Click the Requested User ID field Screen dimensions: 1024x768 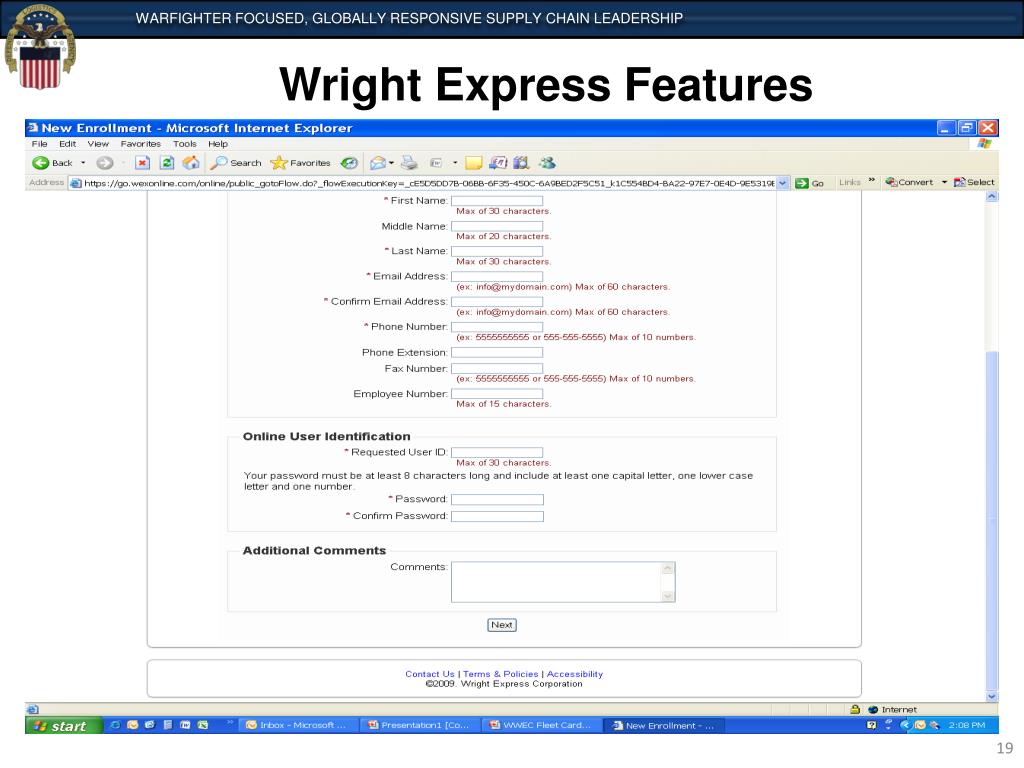[497, 452]
